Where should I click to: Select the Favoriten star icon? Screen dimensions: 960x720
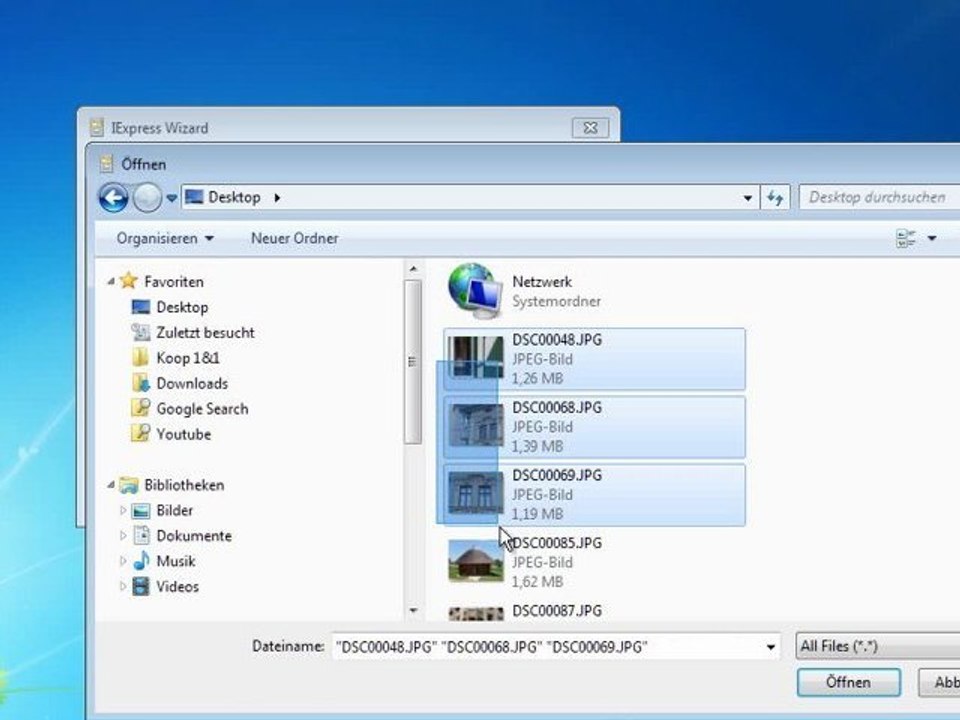[129, 281]
